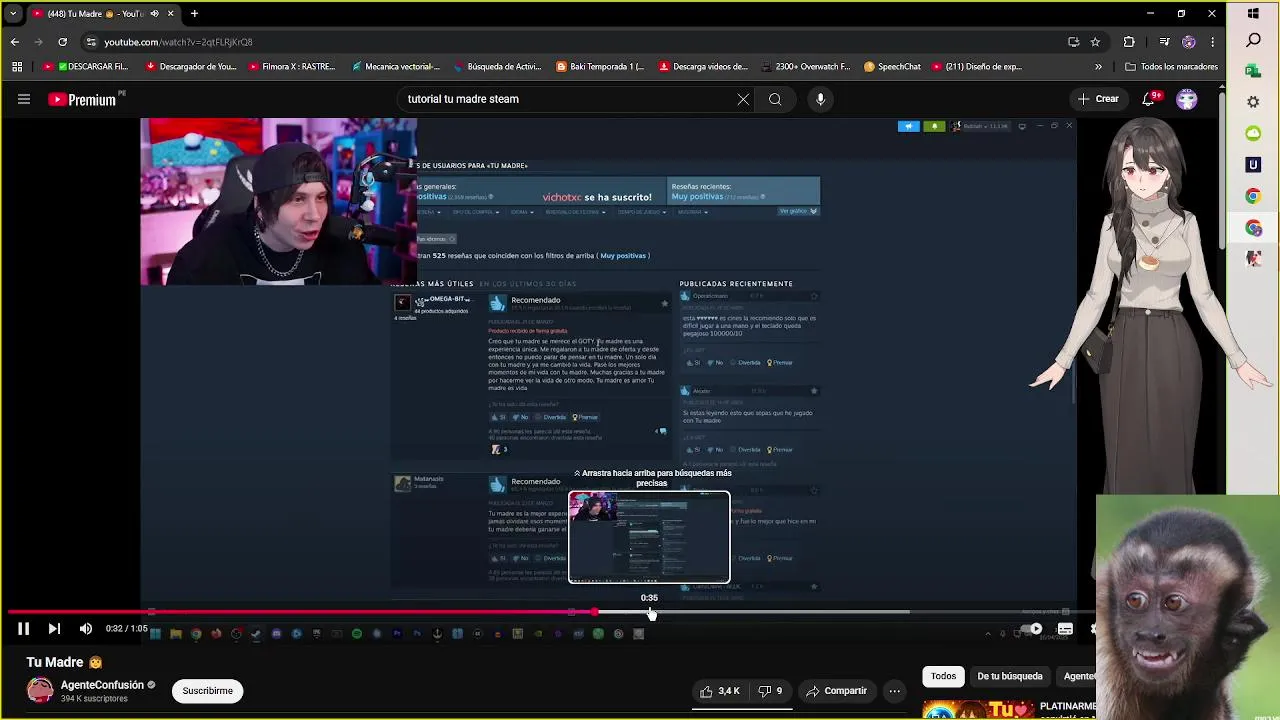Click the red progress bar scrubber

tap(594, 612)
